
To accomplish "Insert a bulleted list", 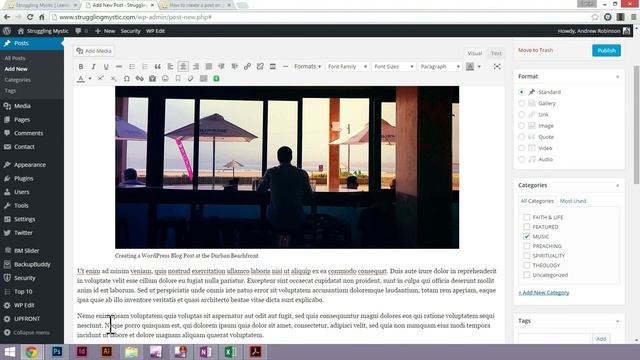I will pos(132,67).
